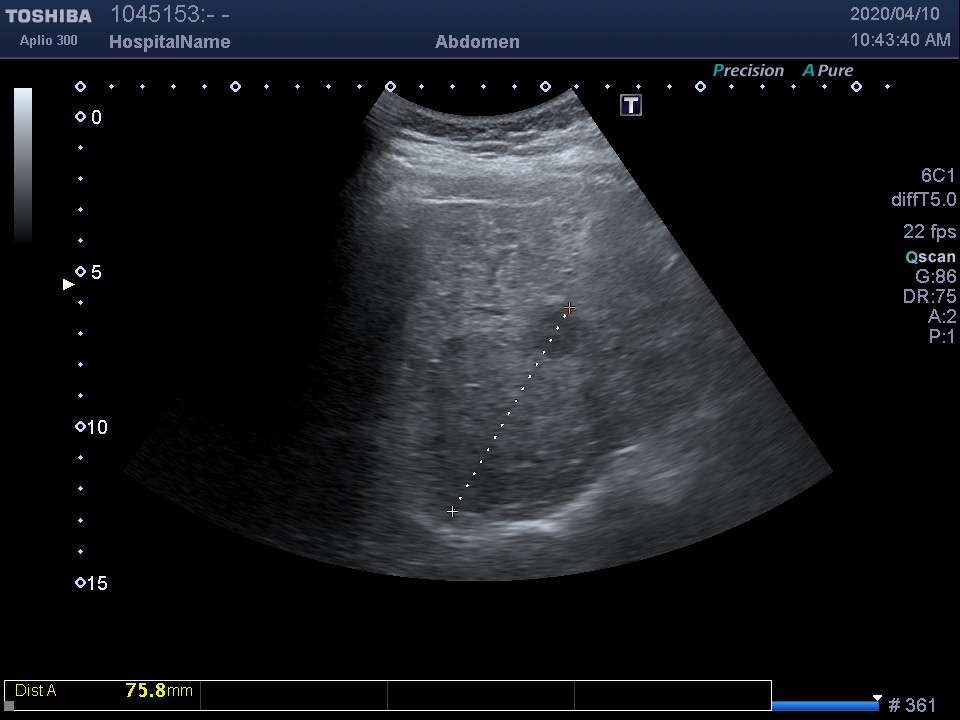Click the focus position triangle on depth scale
Screen dimensions: 960x720
tap(69, 284)
